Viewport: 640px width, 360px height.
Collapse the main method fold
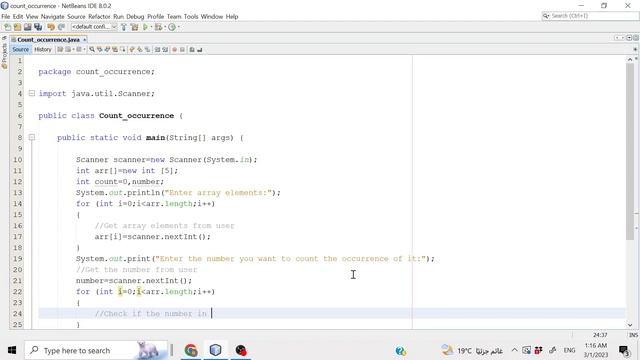point(31,138)
